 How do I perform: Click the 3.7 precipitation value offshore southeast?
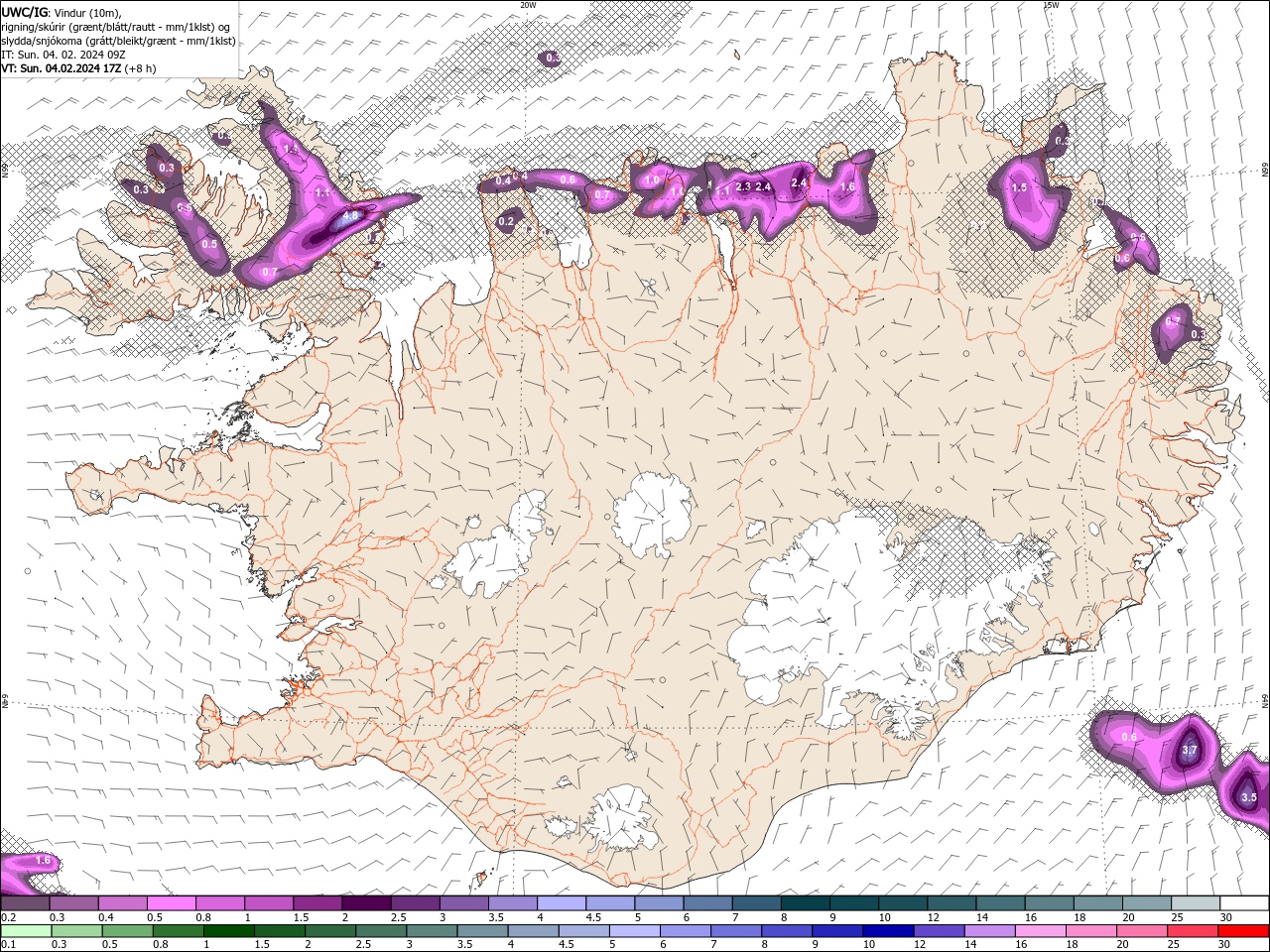[x=1191, y=751]
